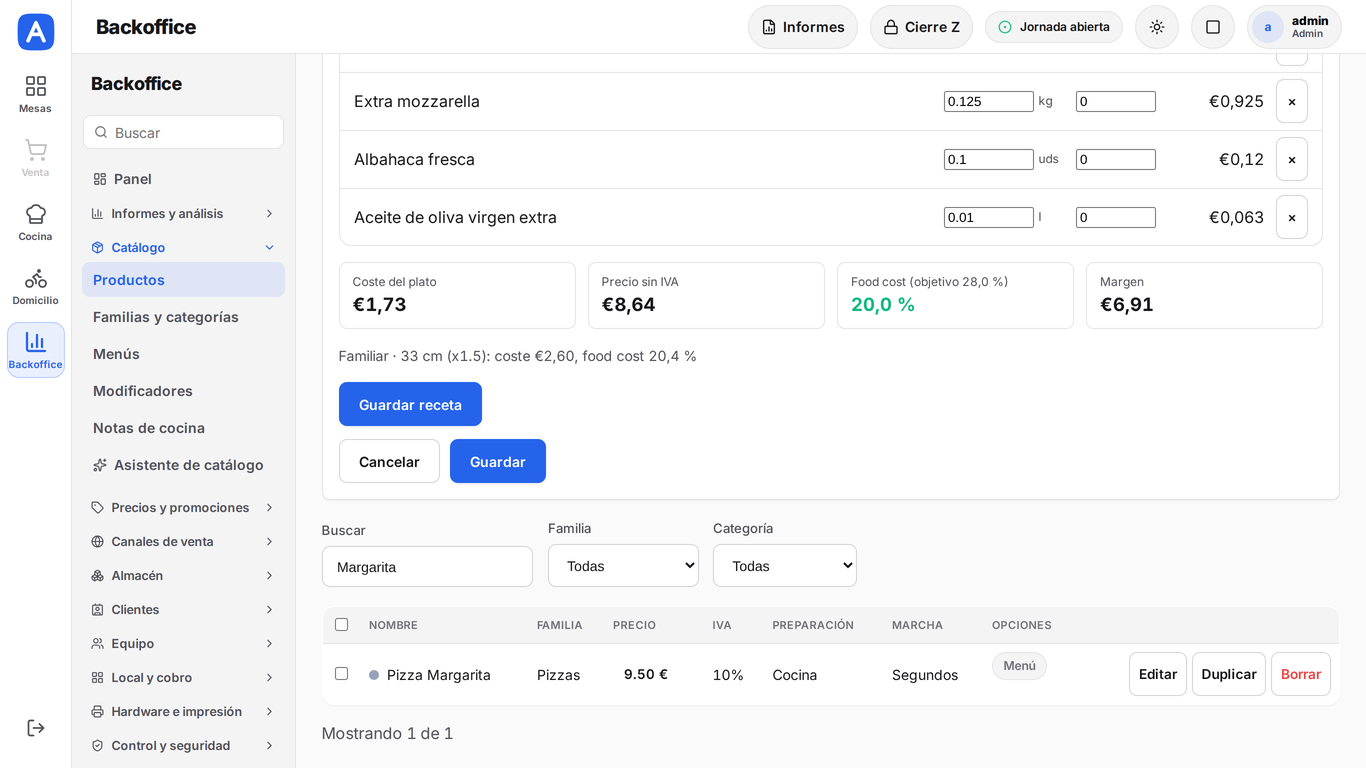Open the Familia dropdown filter
Screen dimensions: 1366x768
[x=623, y=566]
